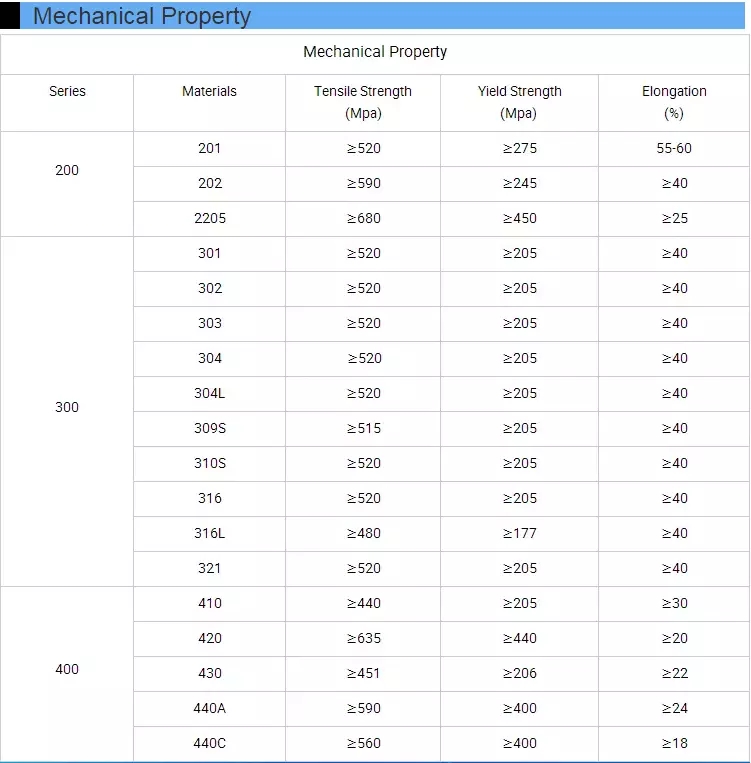The image size is (751, 763).
Task: Click the Yield Strength (Mpa) column header
Action: [x=519, y=102]
